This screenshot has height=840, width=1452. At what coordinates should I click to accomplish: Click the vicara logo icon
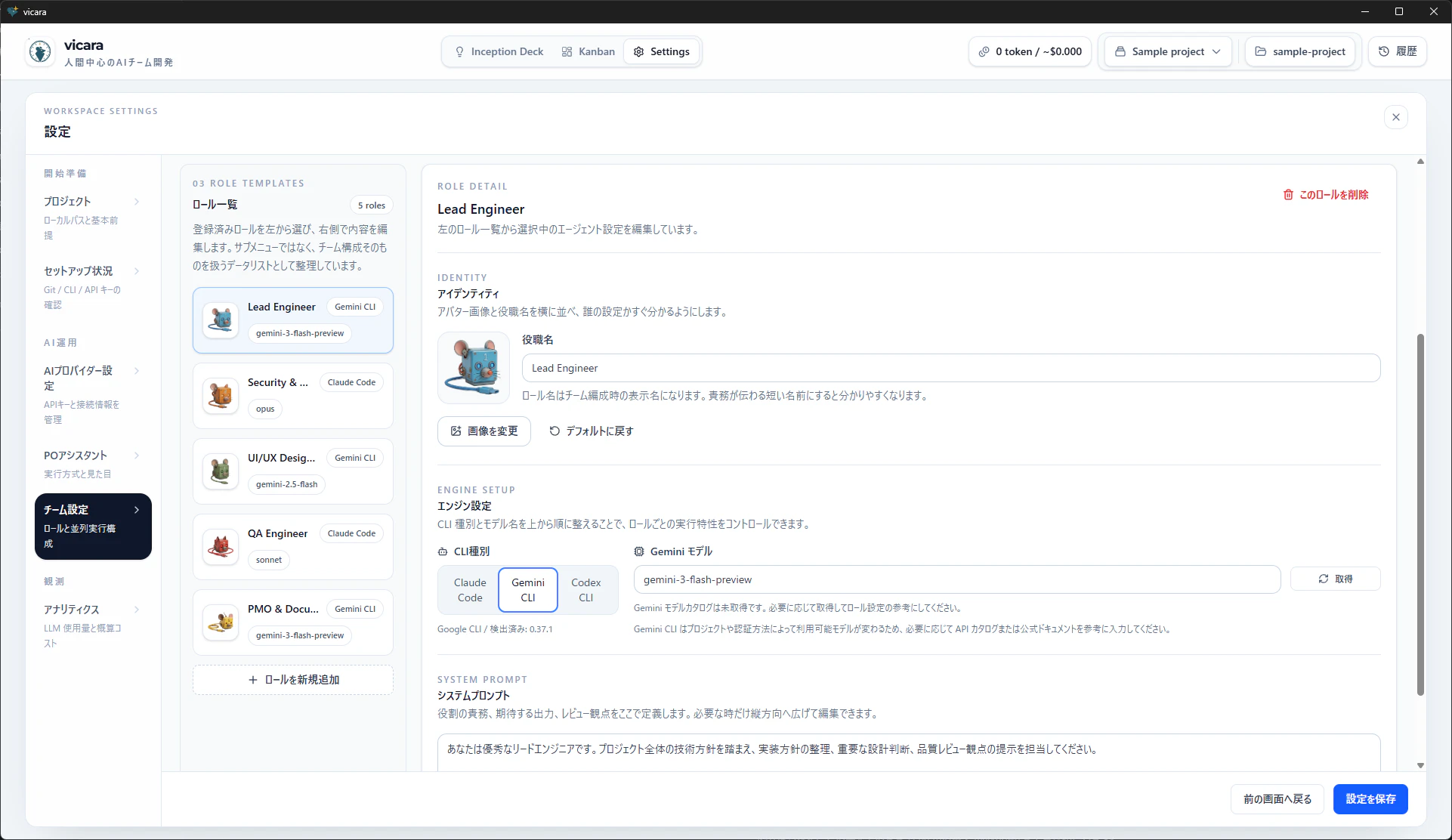coord(39,51)
